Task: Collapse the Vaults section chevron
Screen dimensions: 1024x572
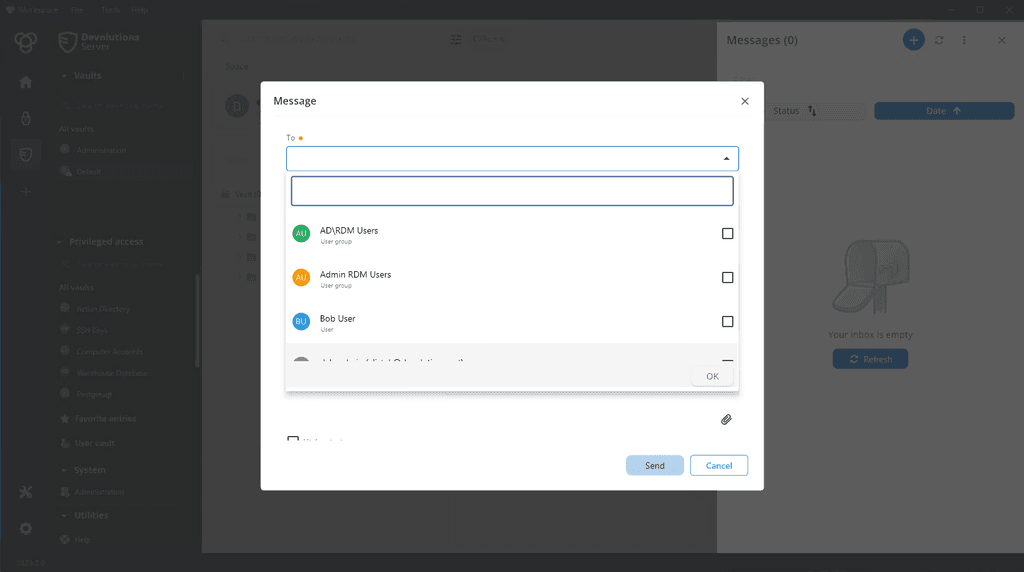Action: [64, 76]
